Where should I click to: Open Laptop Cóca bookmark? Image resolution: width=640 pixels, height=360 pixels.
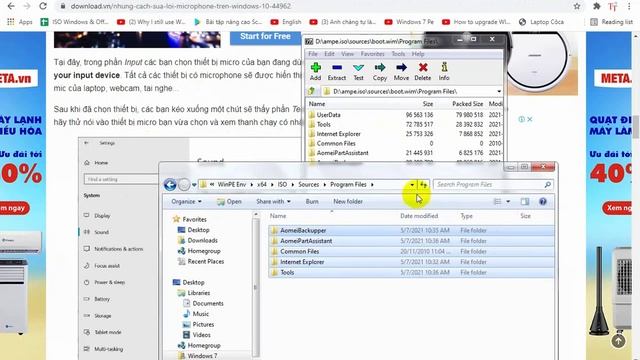coord(541,22)
